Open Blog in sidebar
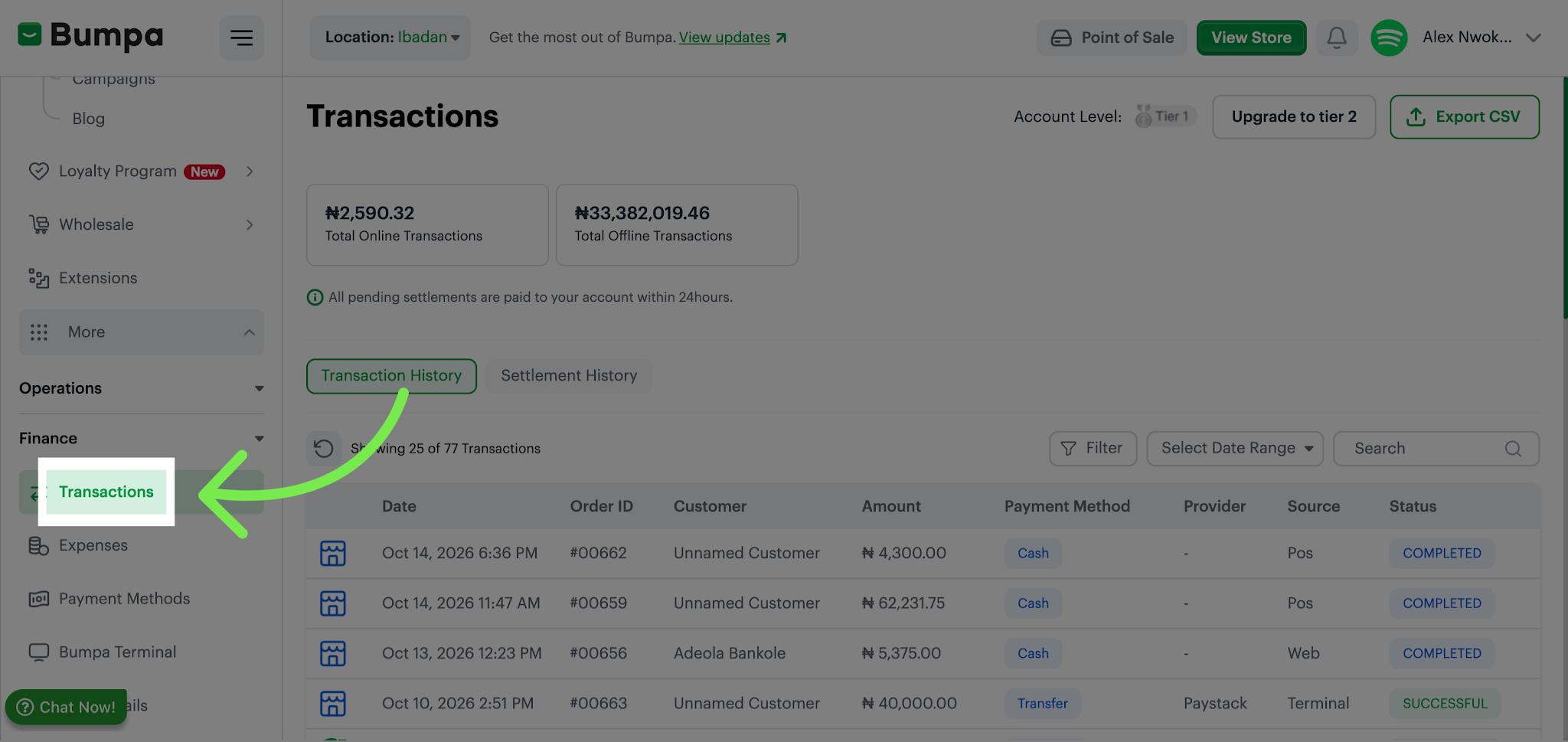 coord(88,119)
